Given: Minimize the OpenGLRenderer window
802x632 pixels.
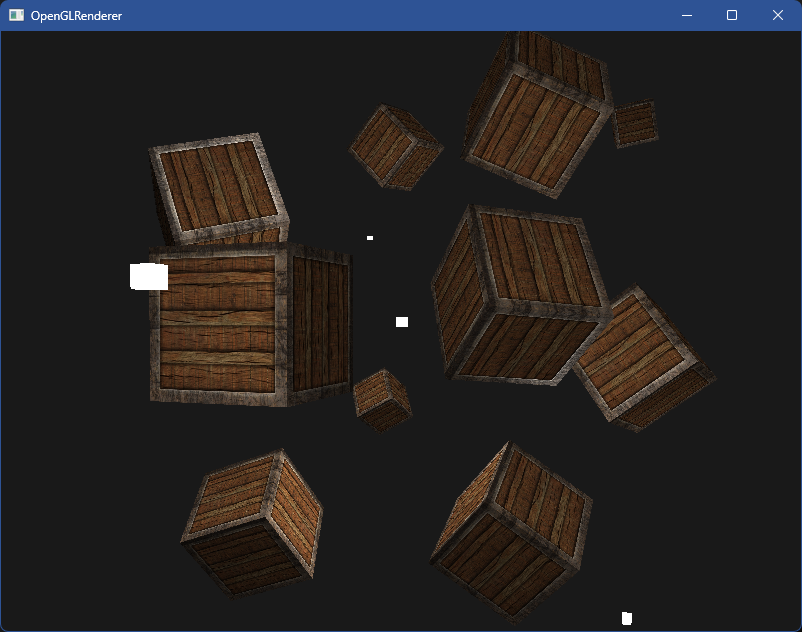Looking at the screenshot, I should (x=687, y=15).
